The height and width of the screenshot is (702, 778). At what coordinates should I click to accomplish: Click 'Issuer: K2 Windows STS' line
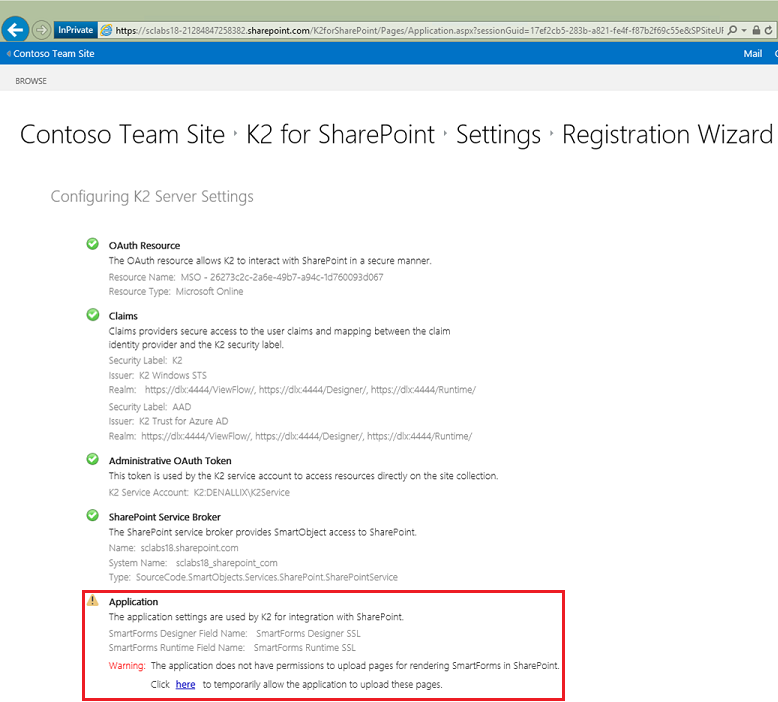pos(158,375)
